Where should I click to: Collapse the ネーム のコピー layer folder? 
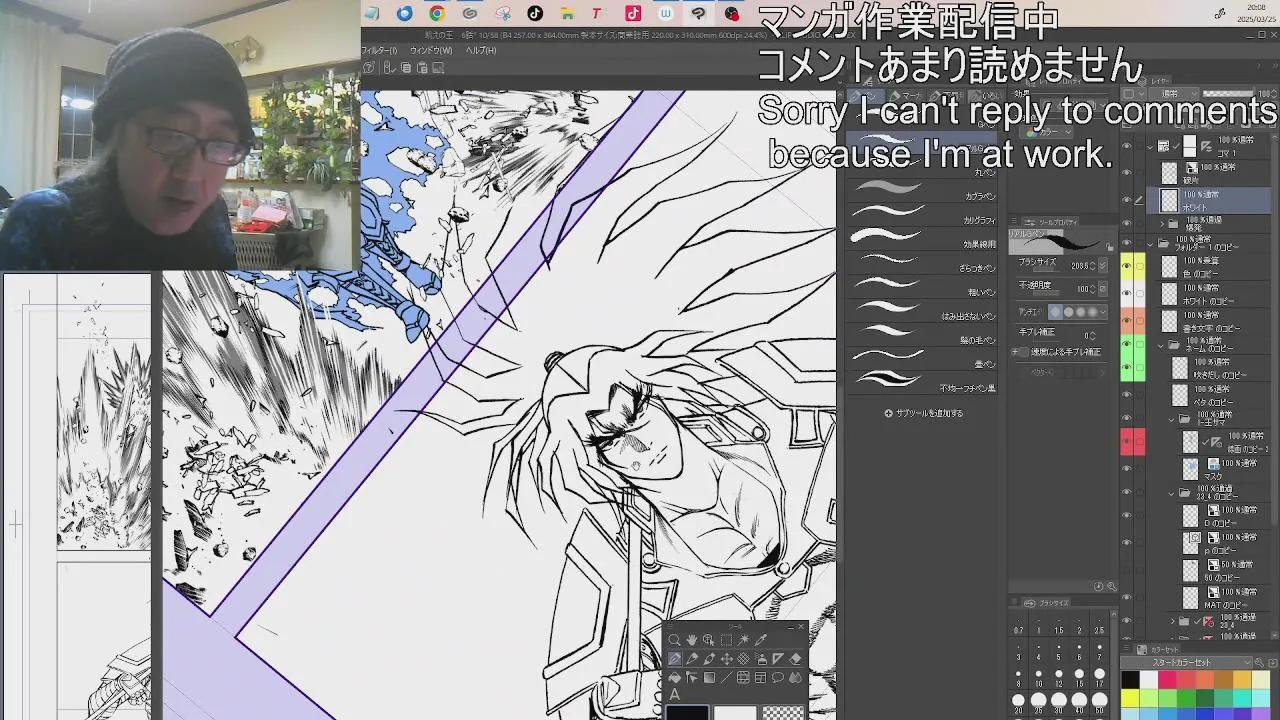1161,345
